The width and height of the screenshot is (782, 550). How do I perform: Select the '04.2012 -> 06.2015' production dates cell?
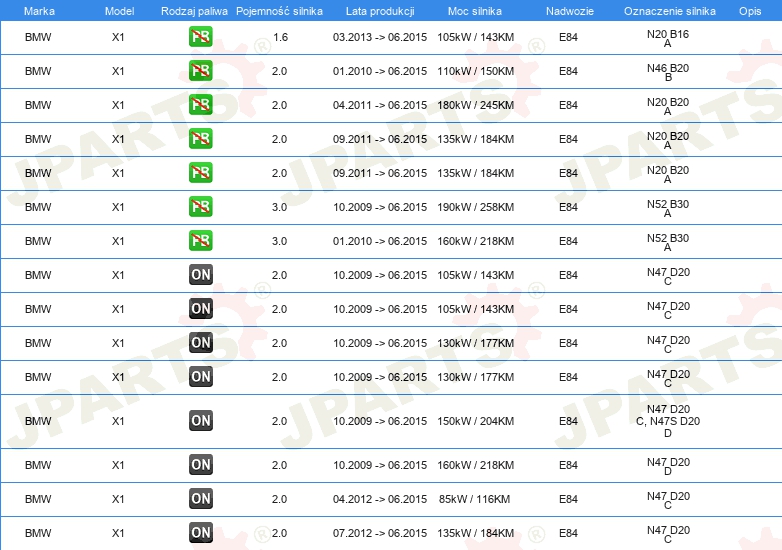(380, 499)
